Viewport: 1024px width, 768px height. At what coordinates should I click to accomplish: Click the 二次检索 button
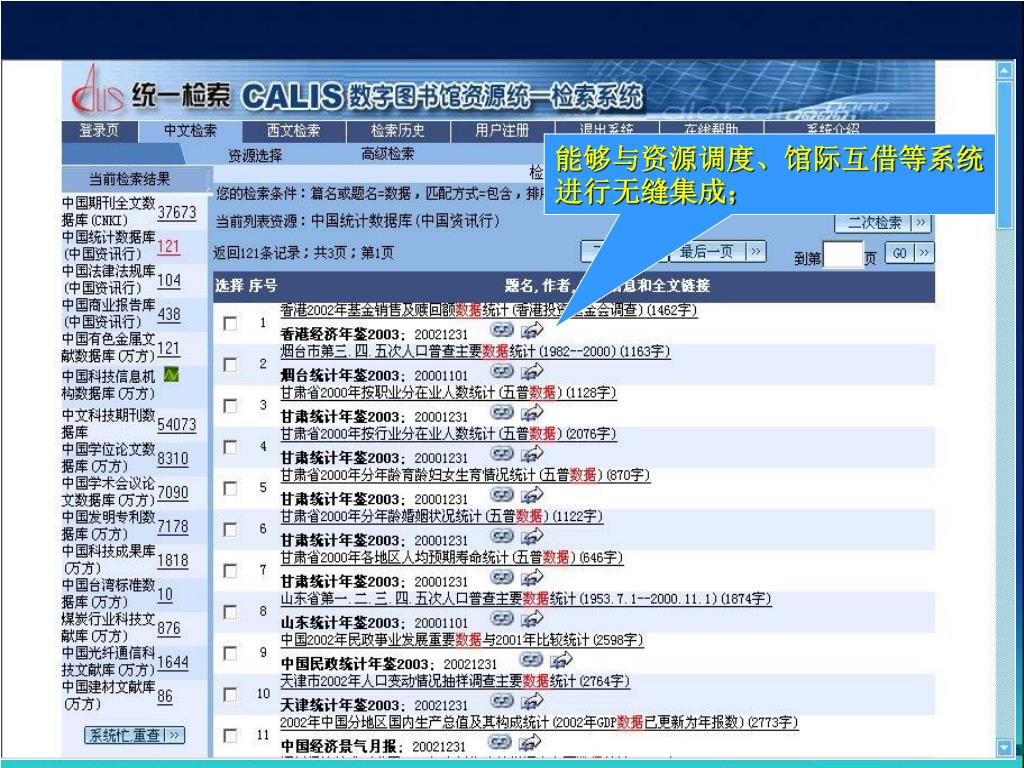point(882,223)
